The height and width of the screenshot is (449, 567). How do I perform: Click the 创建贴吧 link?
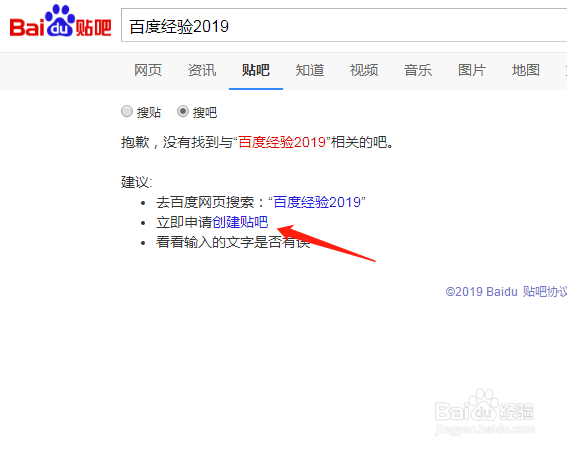(240, 222)
